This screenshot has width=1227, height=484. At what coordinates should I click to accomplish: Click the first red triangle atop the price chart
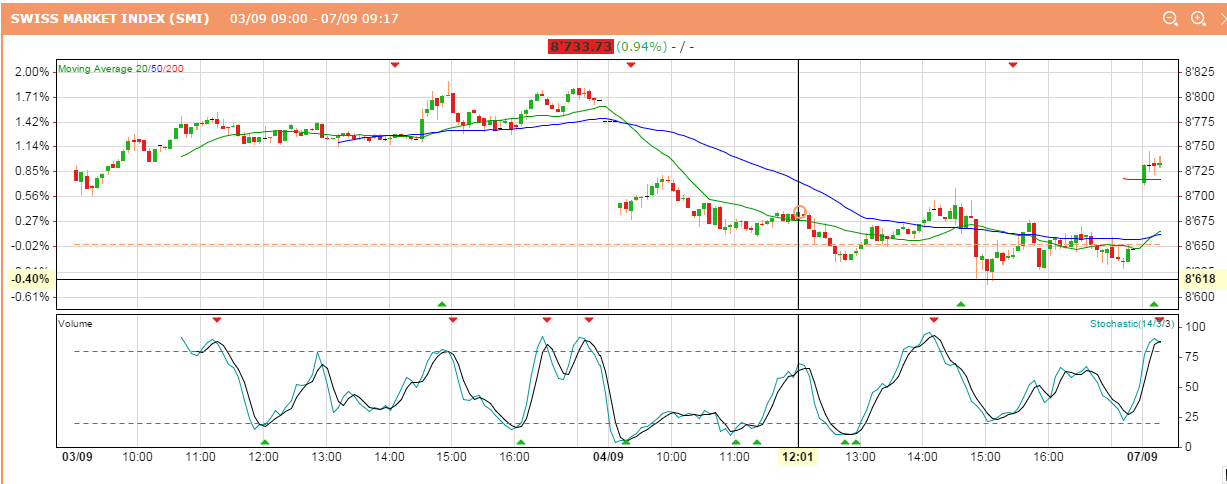pyautogui.click(x=395, y=65)
